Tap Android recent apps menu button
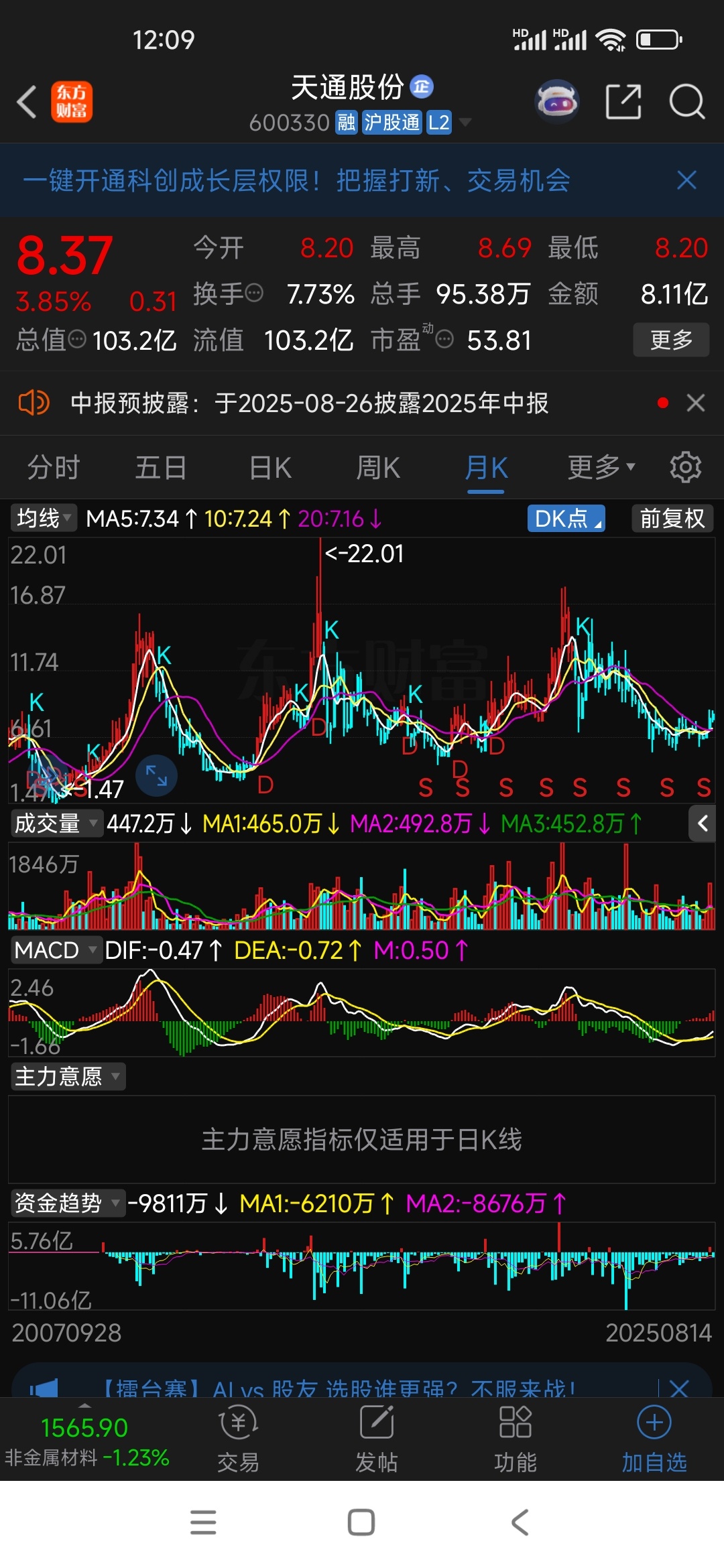 pos(203,1522)
